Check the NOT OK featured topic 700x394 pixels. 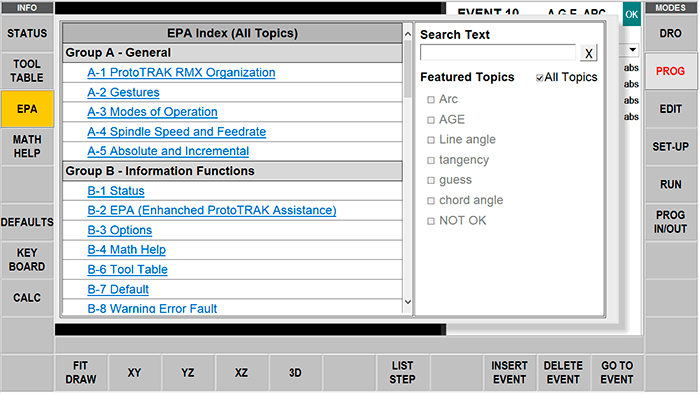click(431, 221)
